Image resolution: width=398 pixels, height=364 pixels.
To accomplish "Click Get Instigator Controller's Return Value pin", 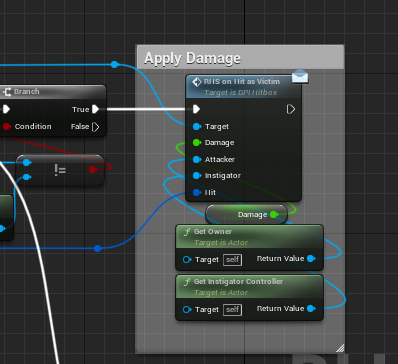I will coord(311,309).
